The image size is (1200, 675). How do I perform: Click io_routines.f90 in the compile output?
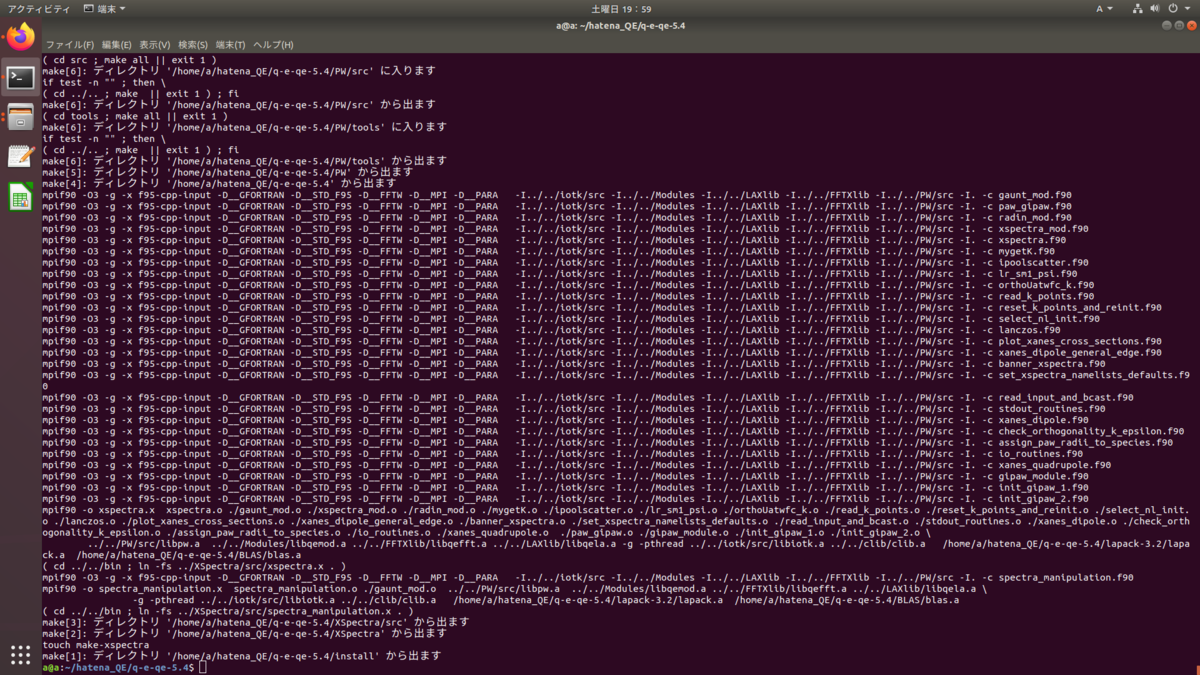point(1040,453)
